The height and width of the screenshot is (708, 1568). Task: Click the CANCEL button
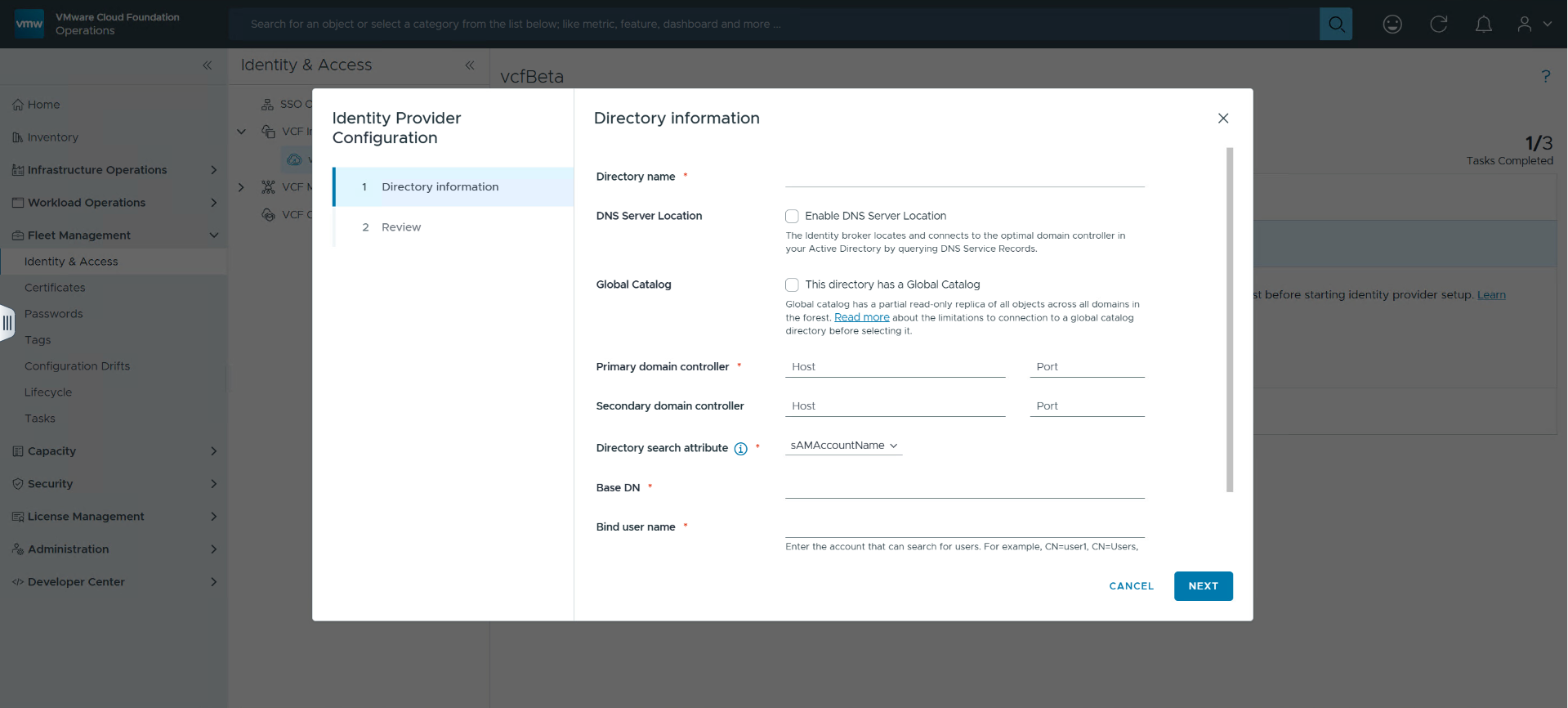[x=1132, y=586]
